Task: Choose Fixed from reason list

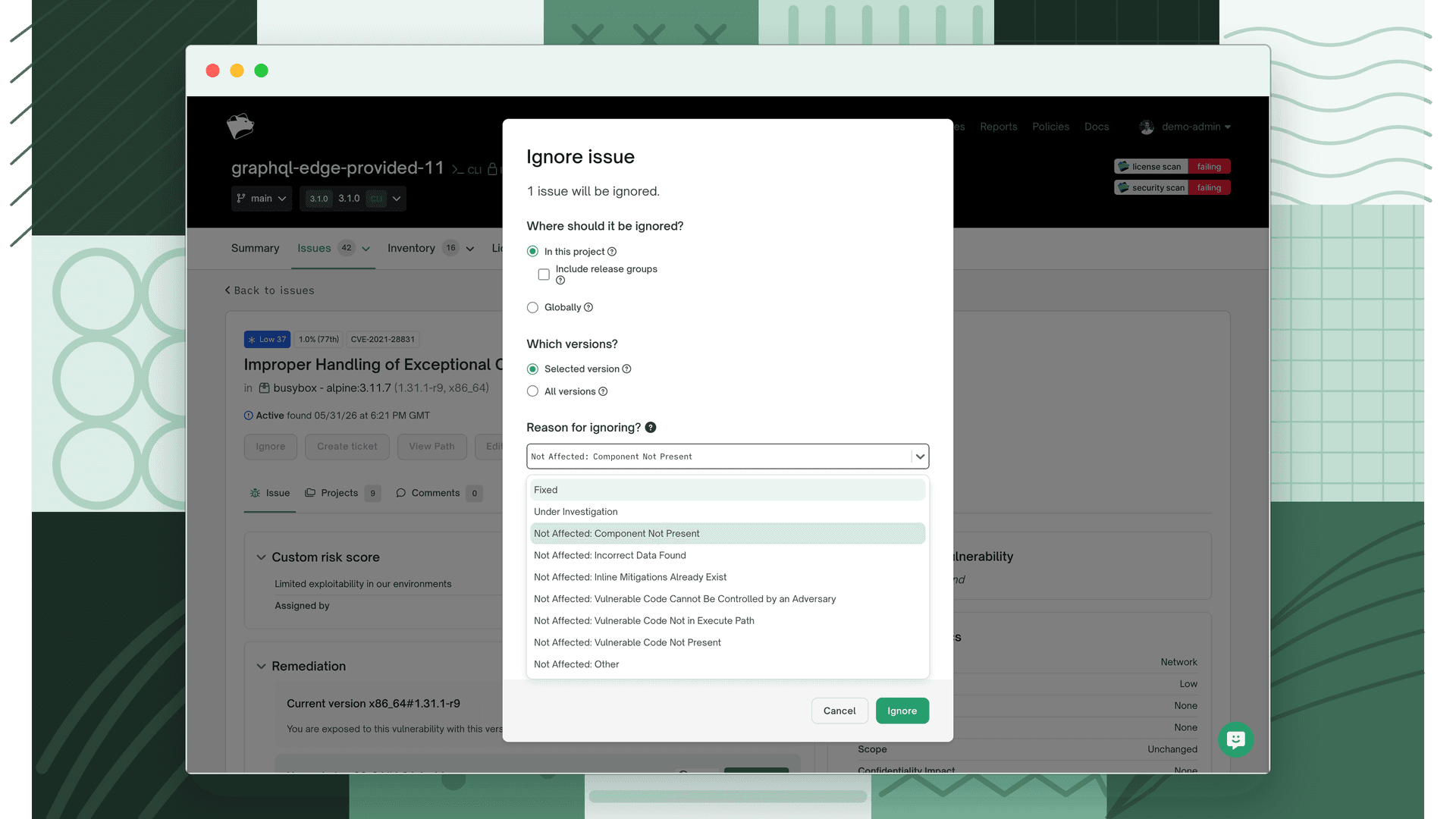Action: click(x=727, y=490)
